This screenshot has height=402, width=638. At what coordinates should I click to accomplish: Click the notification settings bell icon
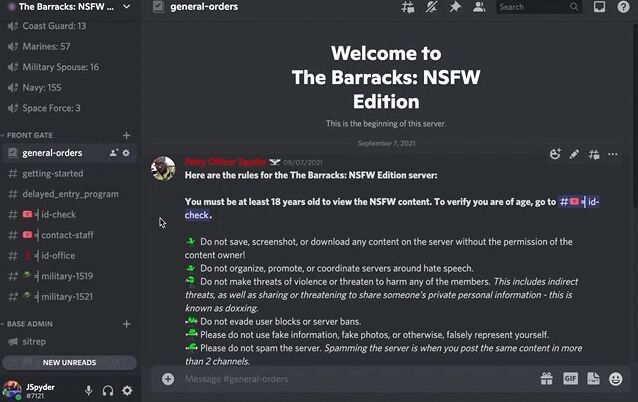tap(431, 7)
